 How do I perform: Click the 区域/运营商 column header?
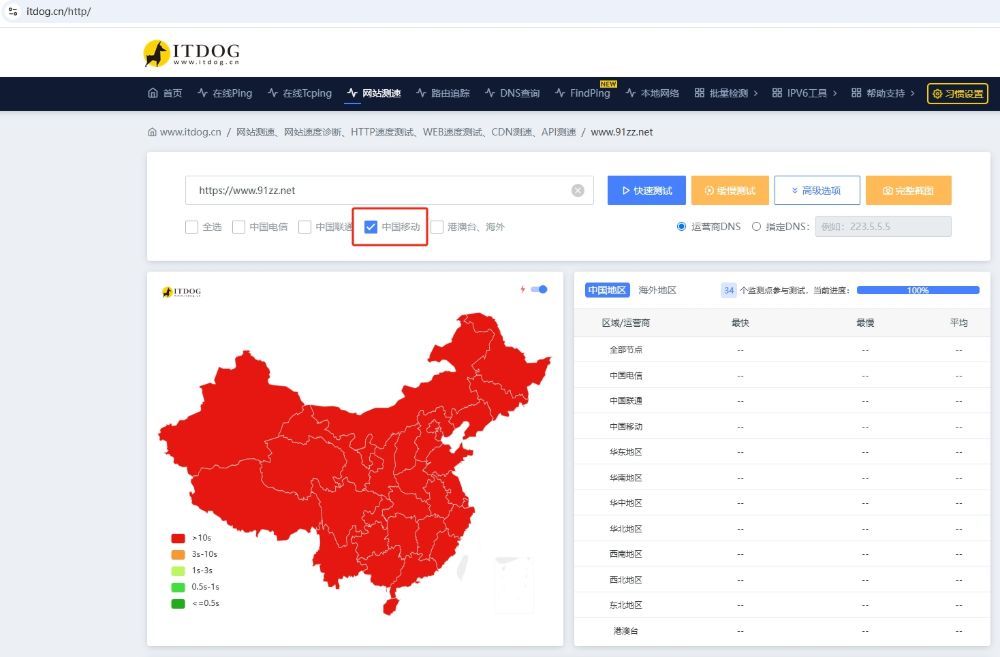(x=626, y=323)
